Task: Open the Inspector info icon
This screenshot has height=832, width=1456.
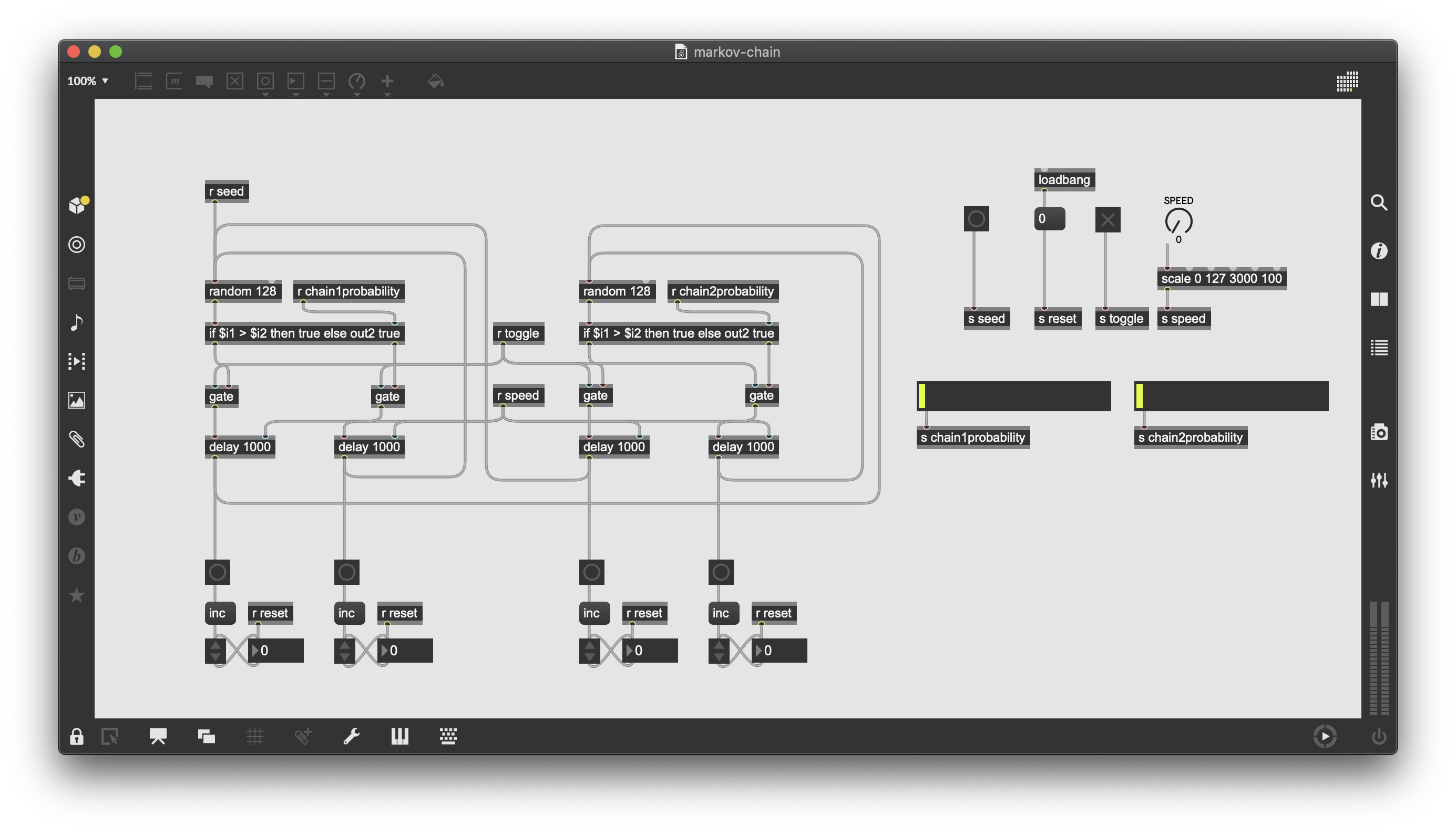Action: tap(1378, 251)
